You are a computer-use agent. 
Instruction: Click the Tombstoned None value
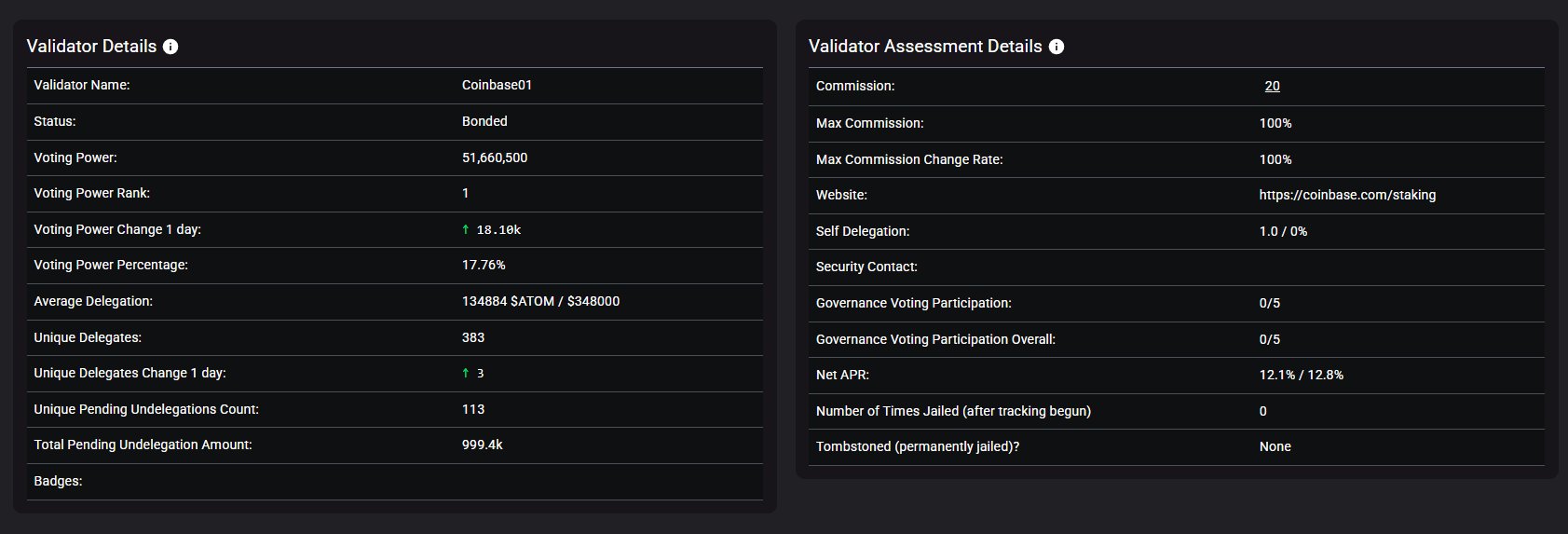[1275, 446]
